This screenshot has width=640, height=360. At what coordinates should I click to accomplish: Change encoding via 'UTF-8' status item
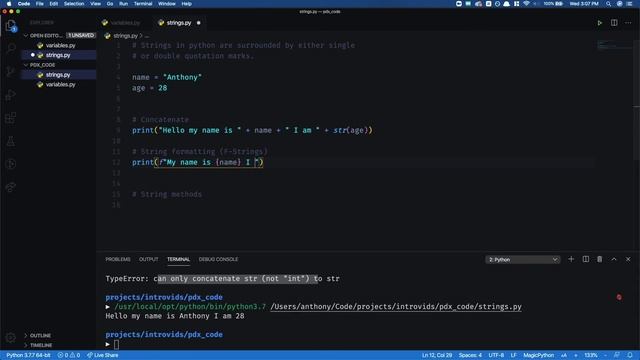click(x=496, y=355)
